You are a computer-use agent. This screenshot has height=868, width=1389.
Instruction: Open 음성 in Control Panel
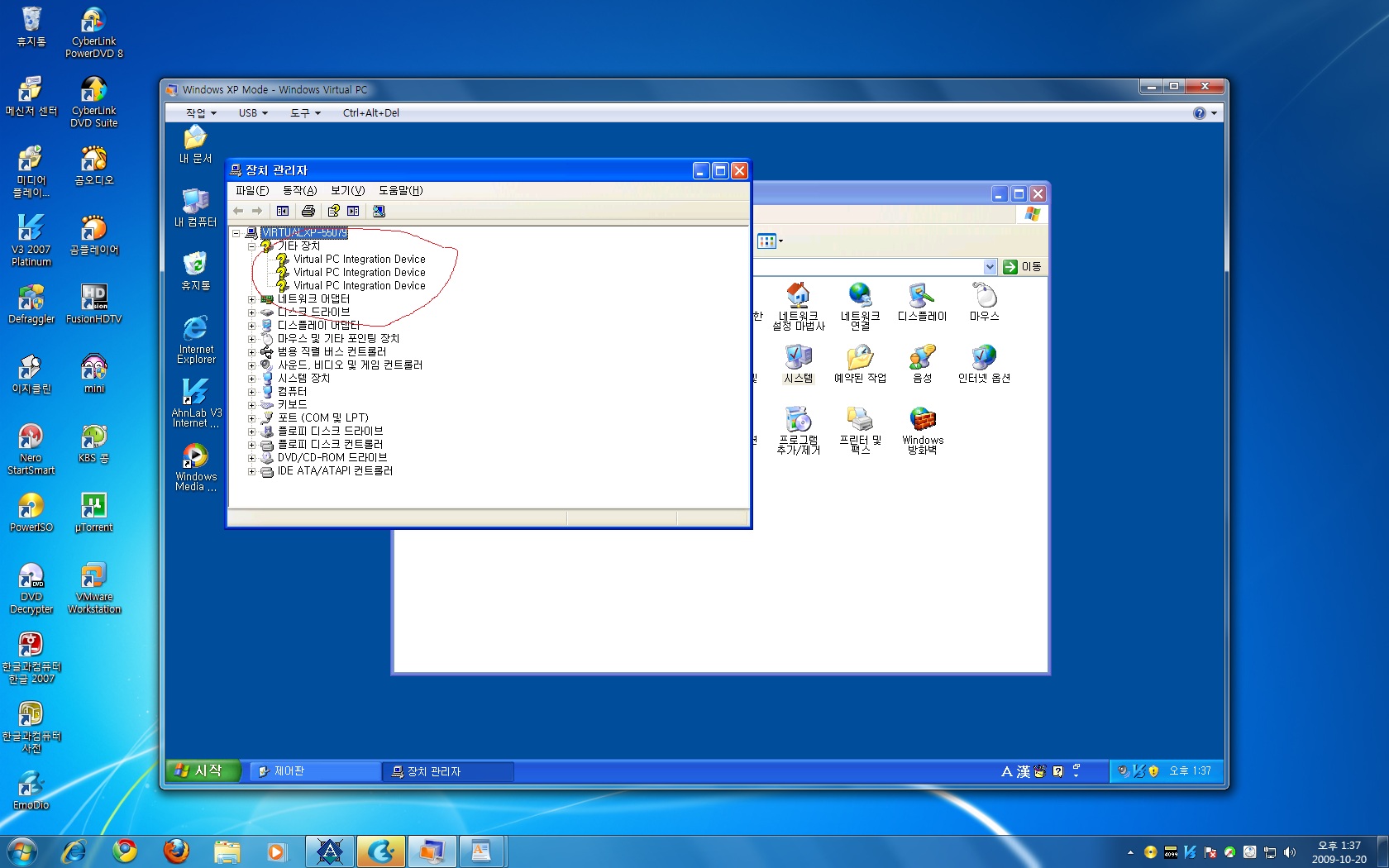tap(922, 364)
